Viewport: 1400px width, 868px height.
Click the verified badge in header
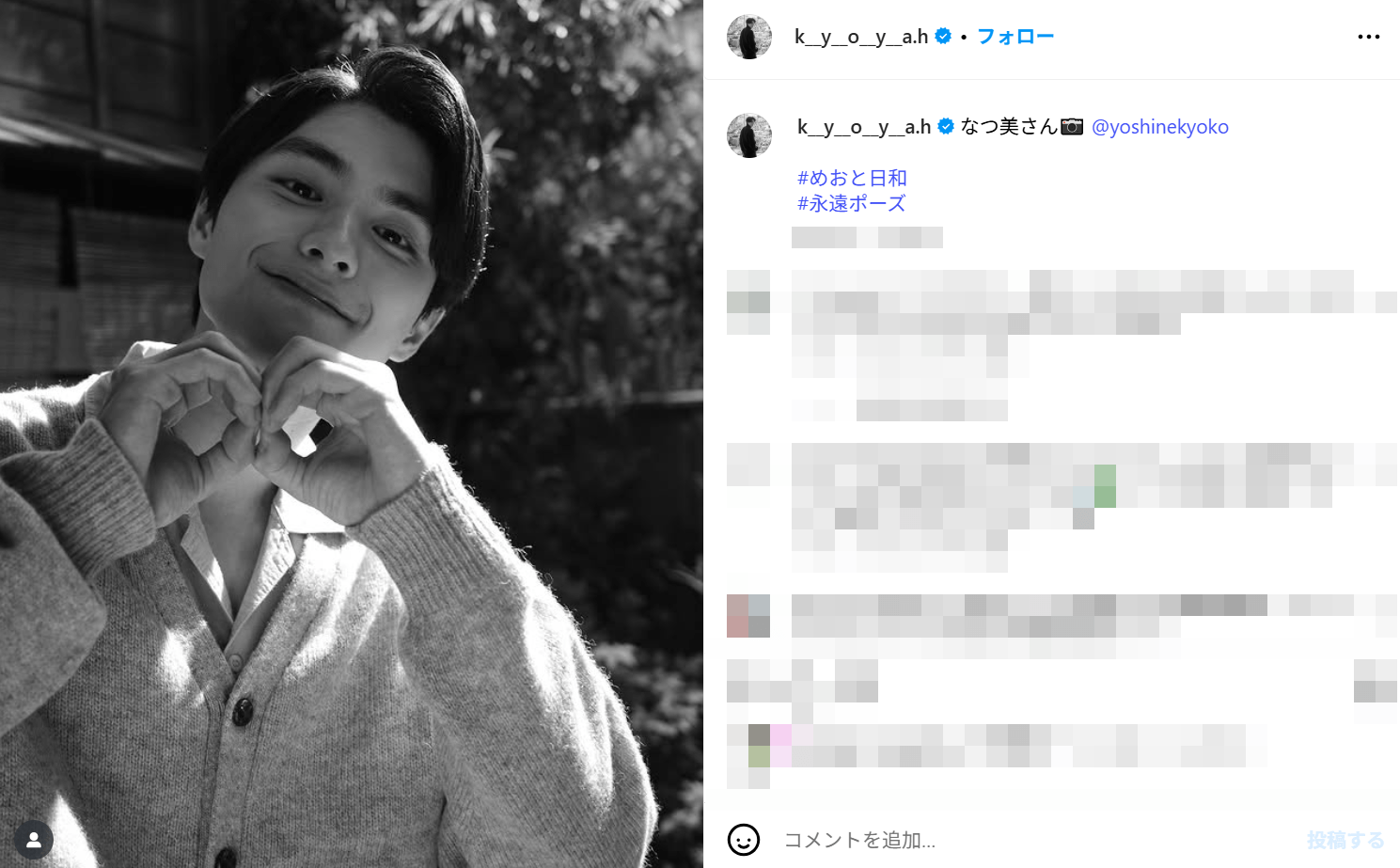(x=943, y=36)
